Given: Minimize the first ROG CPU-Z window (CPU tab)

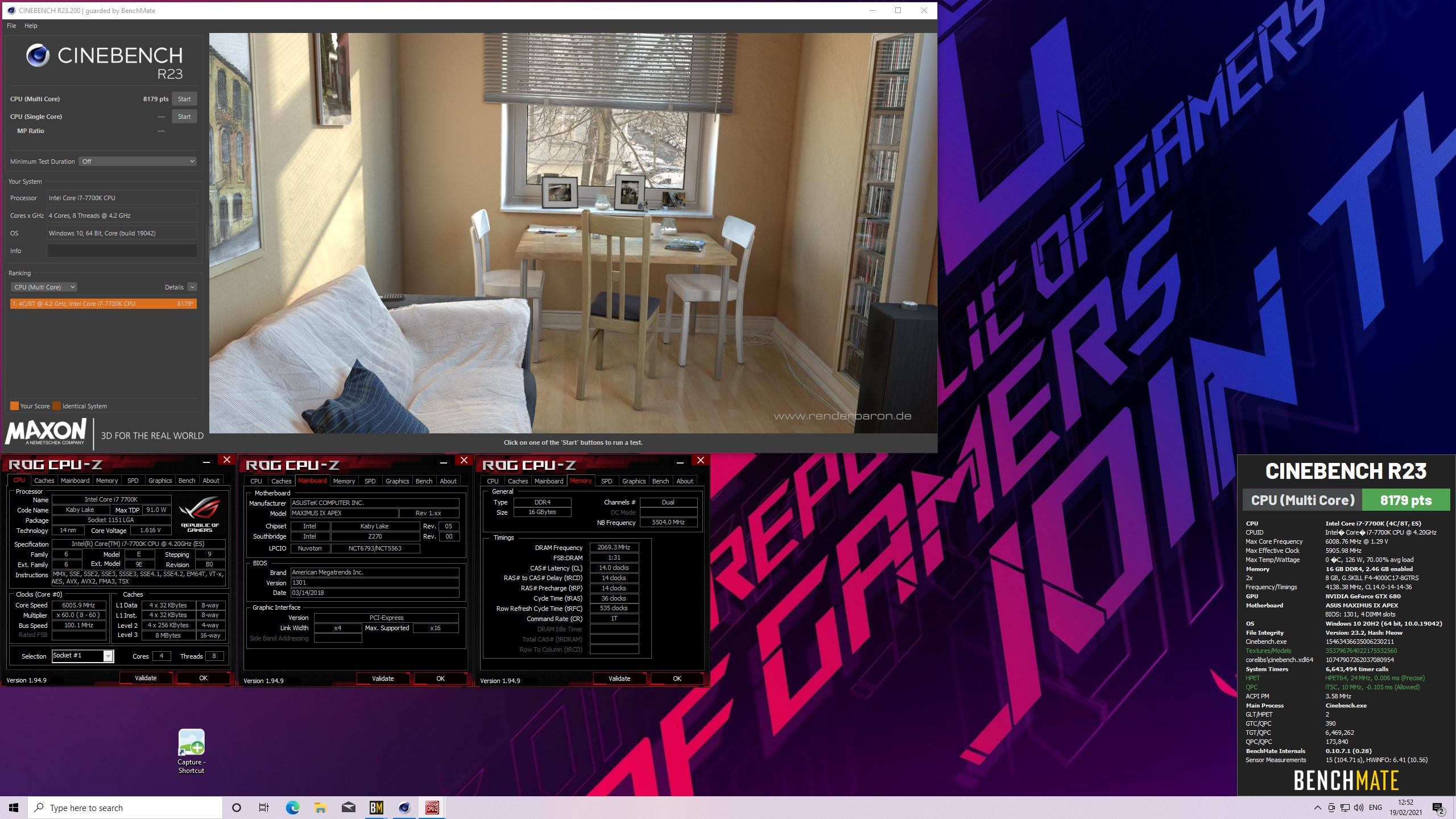Looking at the screenshot, I should (206, 461).
